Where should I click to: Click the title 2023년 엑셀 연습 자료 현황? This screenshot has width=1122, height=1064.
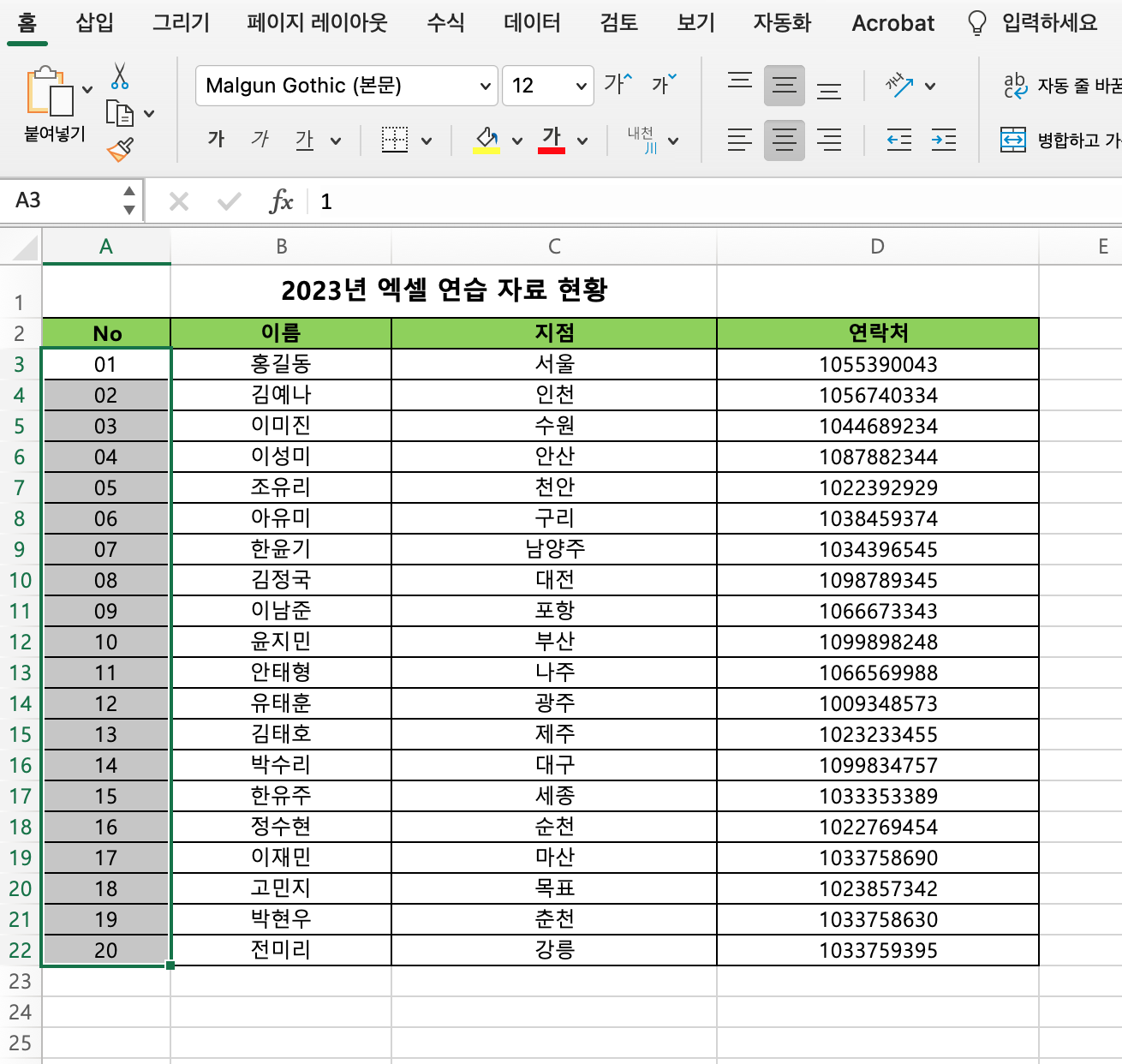(444, 290)
